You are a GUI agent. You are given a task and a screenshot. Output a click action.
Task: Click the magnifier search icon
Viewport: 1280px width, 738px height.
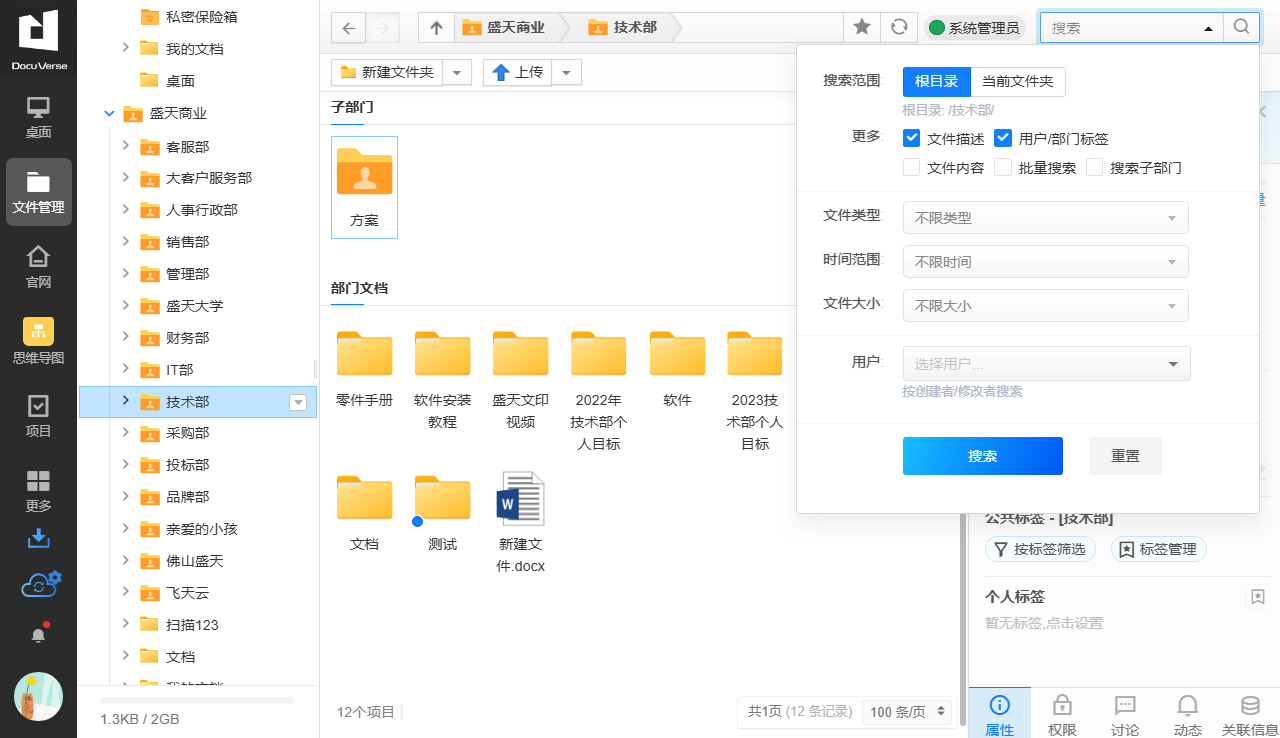[1241, 28]
